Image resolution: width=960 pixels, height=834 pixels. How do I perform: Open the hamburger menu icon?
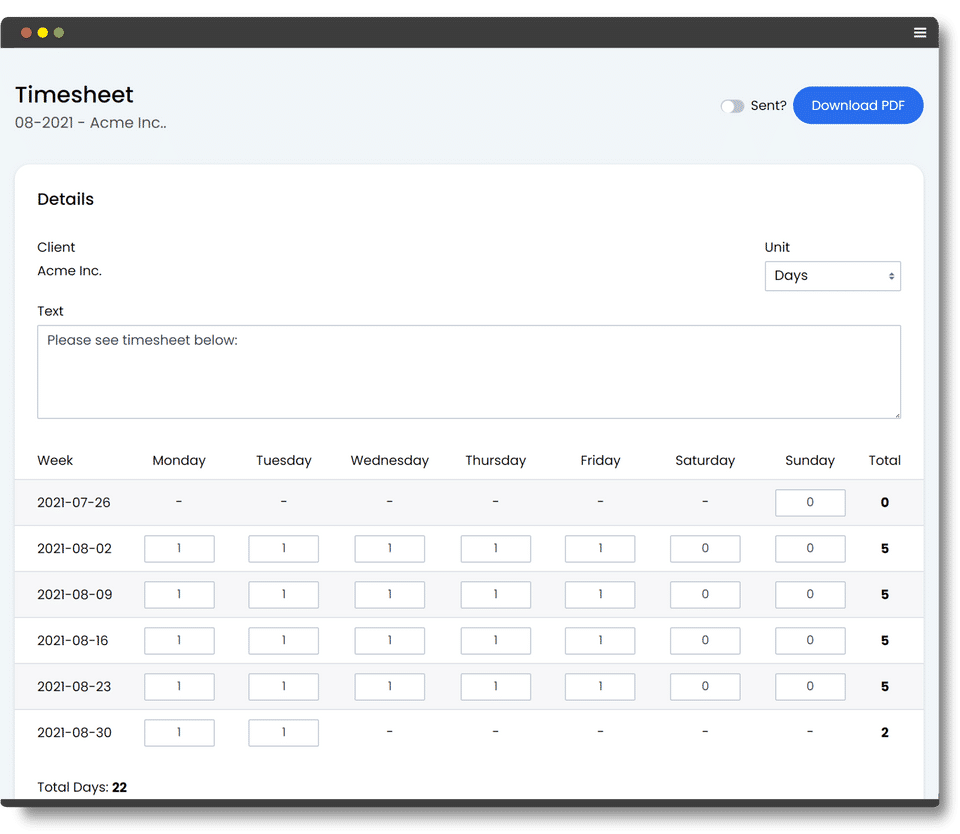[x=920, y=32]
